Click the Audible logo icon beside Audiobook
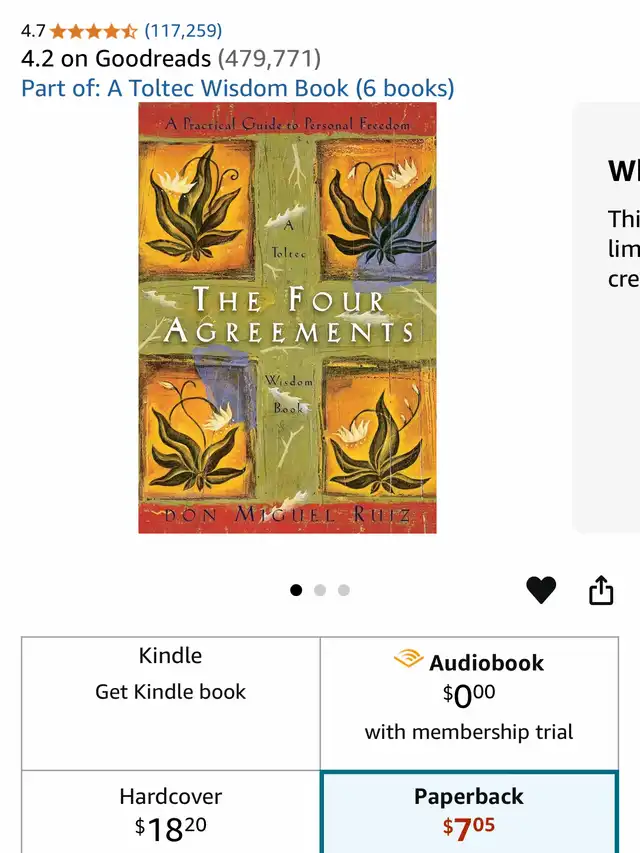The height and width of the screenshot is (853, 640). pyautogui.click(x=408, y=658)
